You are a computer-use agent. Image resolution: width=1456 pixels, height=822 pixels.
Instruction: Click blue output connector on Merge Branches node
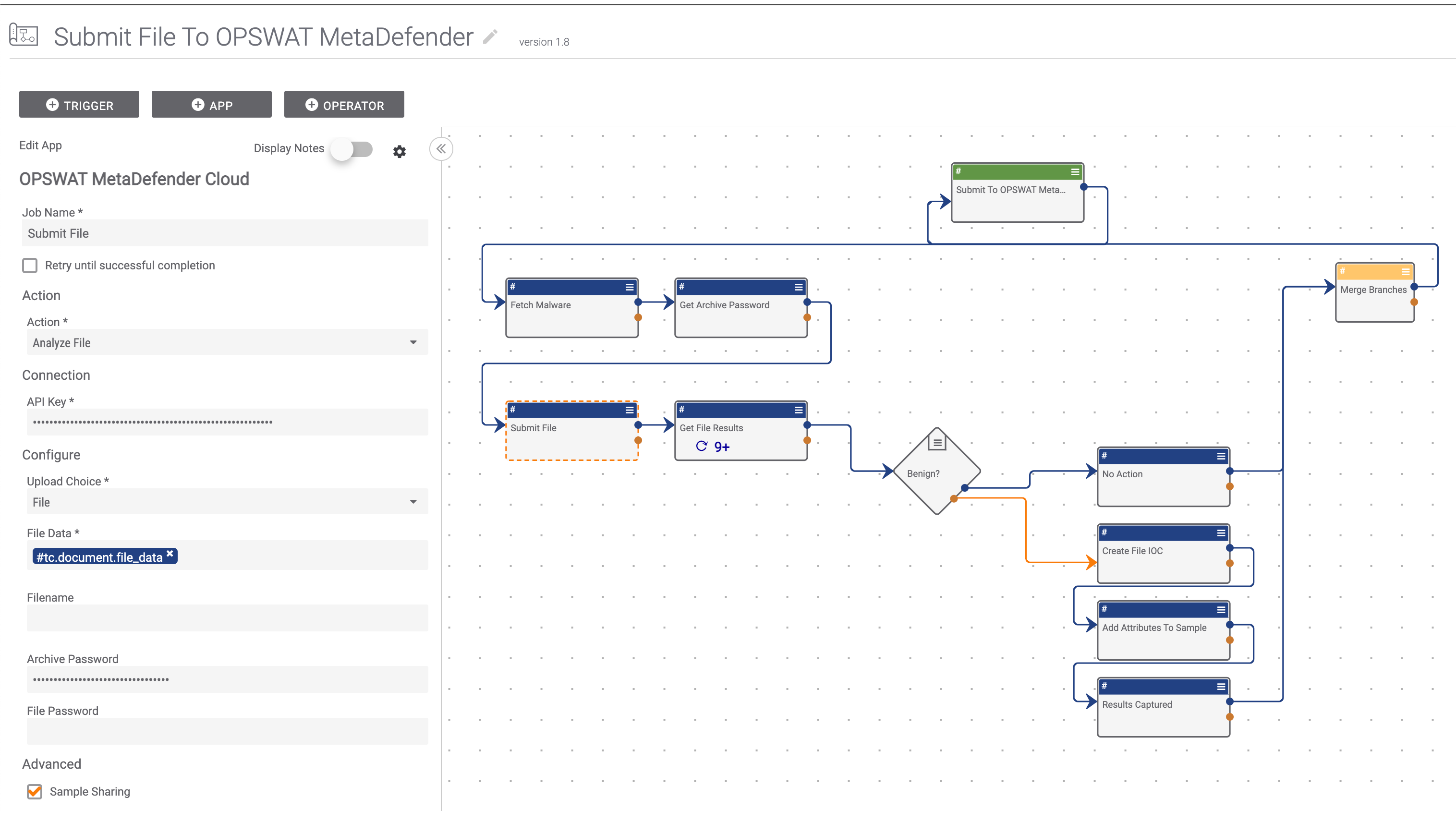[x=1414, y=287]
